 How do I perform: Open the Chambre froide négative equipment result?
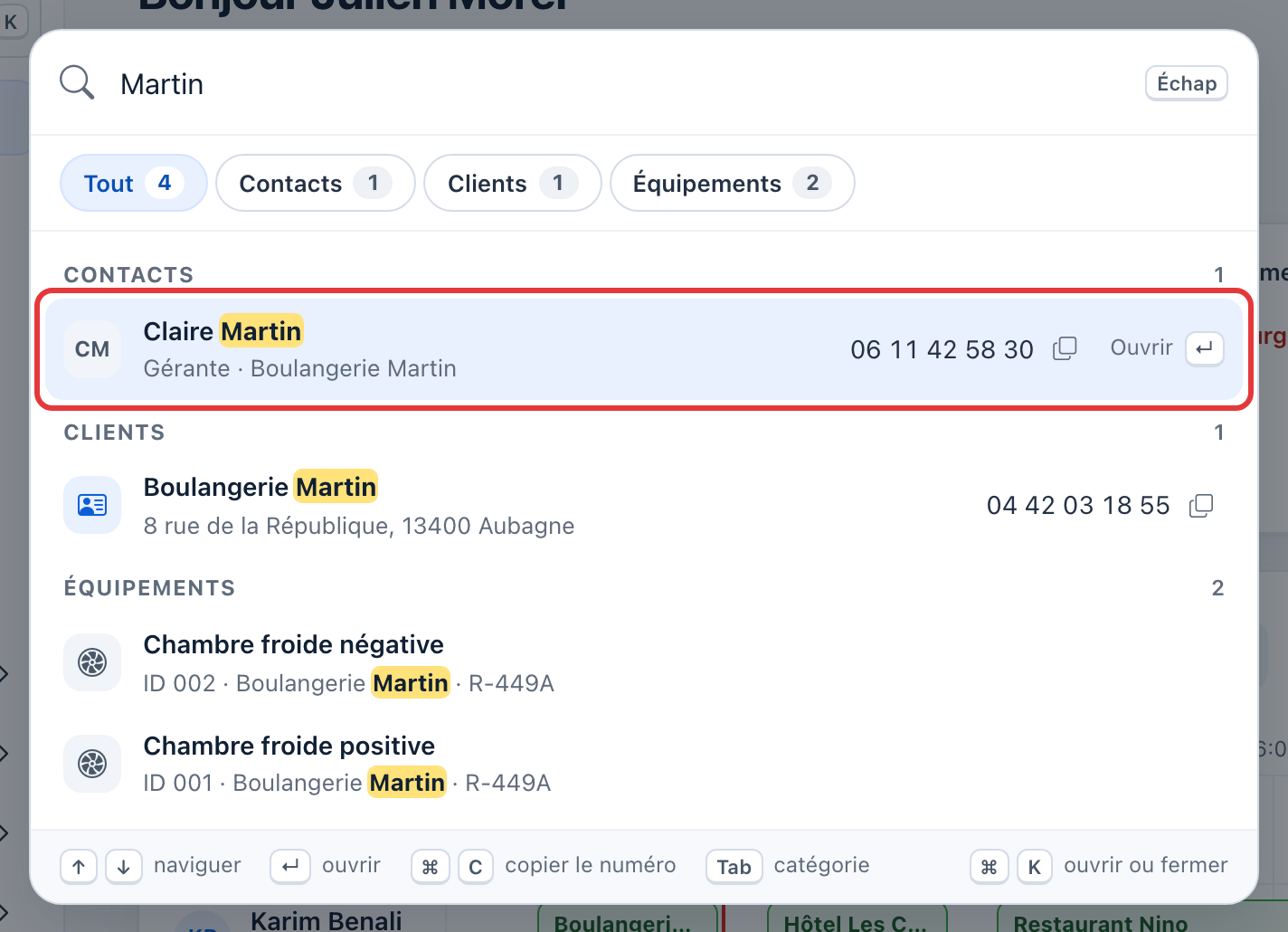pos(644,662)
